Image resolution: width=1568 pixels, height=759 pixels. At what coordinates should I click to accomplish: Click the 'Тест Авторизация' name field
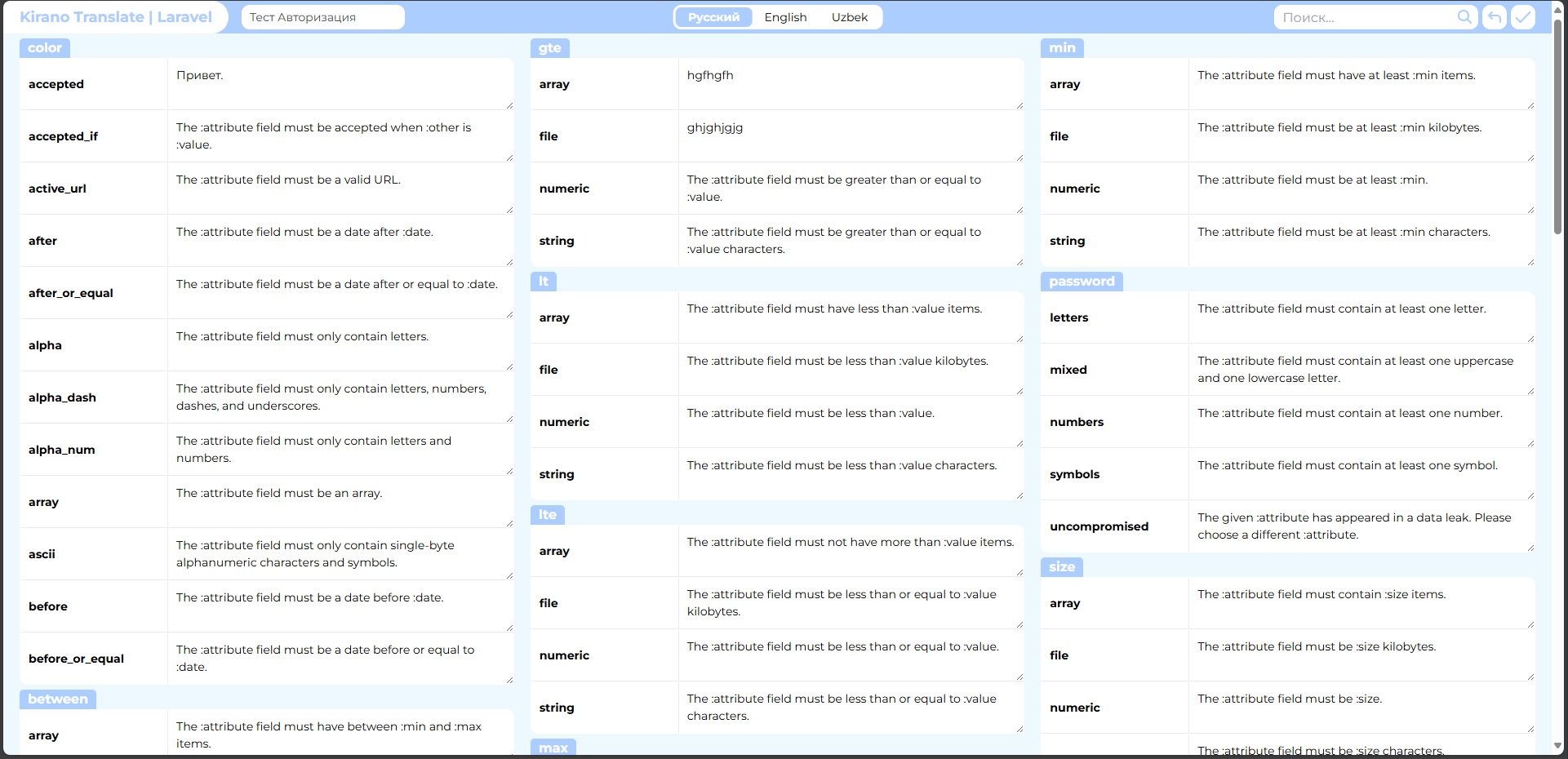[322, 17]
